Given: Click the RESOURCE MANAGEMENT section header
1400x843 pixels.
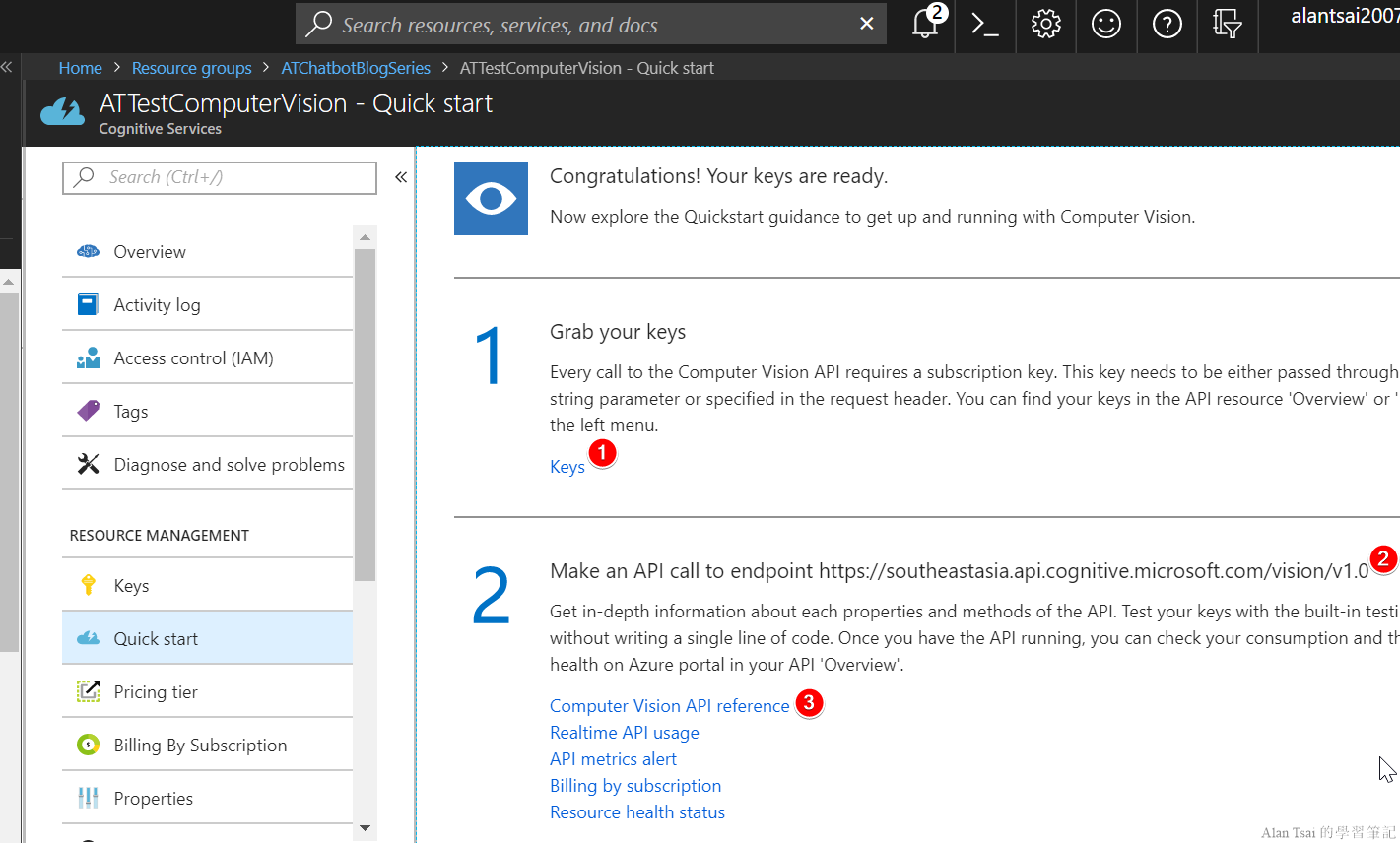Looking at the screenshot, I should (x=160, y=535).
